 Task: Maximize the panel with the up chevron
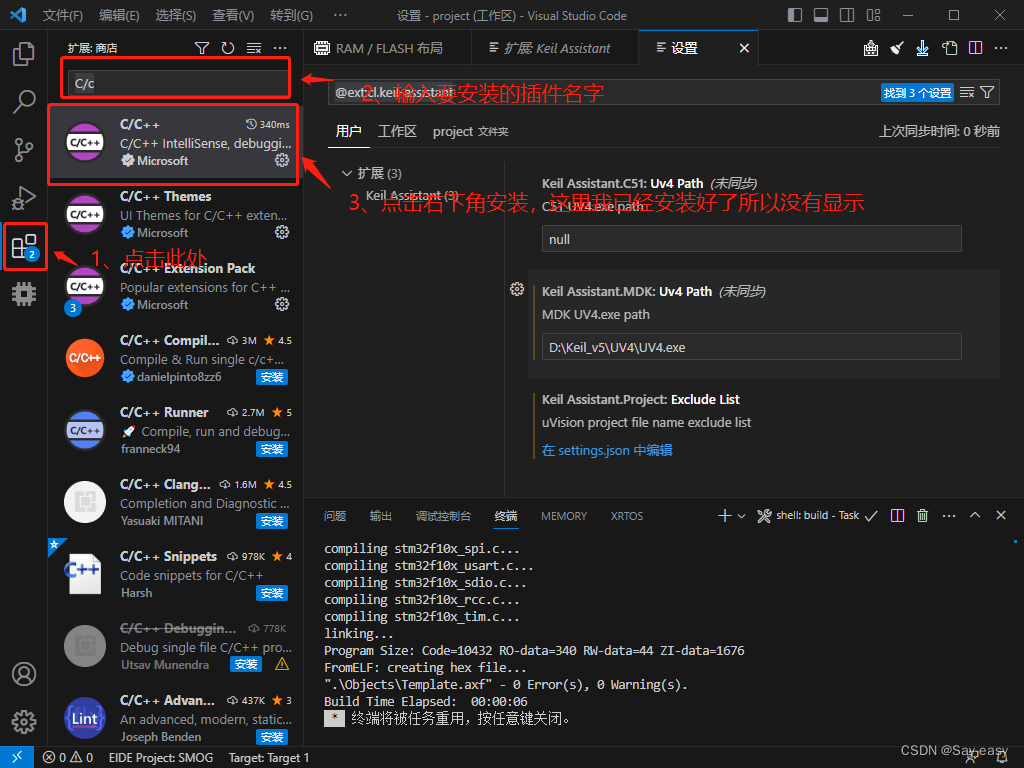click(x=974, y=515)
